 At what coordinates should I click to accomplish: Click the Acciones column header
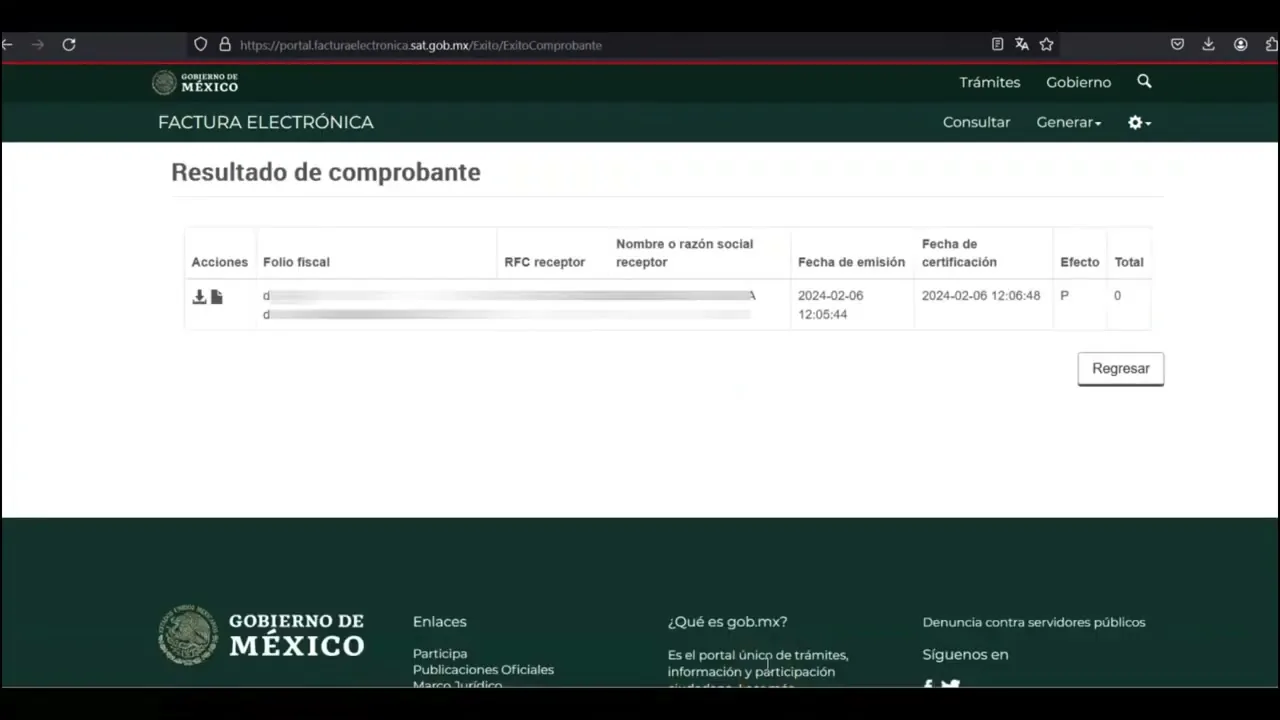220,262
